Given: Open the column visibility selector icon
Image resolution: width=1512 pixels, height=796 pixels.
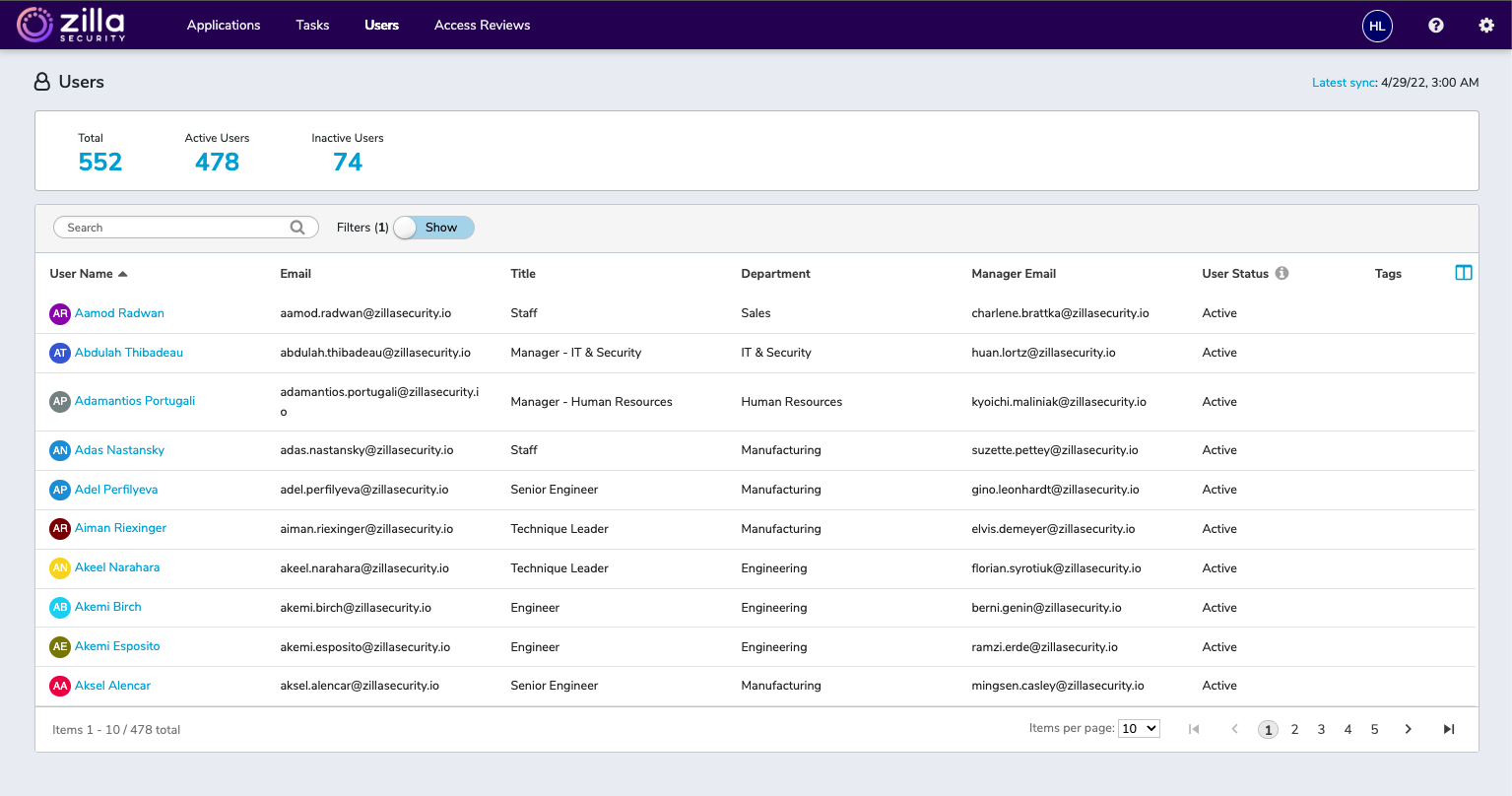Looking at the screenshot, I should click(1464, 272).
